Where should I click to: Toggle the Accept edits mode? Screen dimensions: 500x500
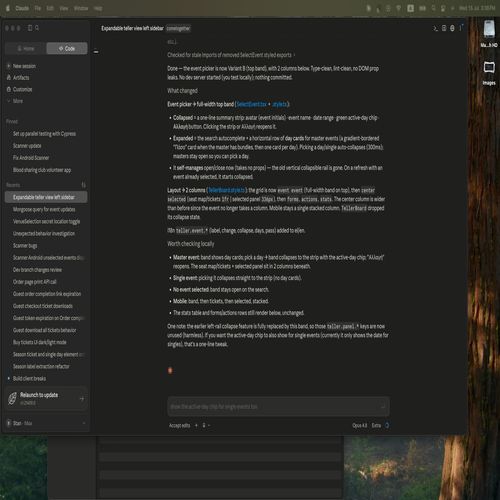[179, 425]
